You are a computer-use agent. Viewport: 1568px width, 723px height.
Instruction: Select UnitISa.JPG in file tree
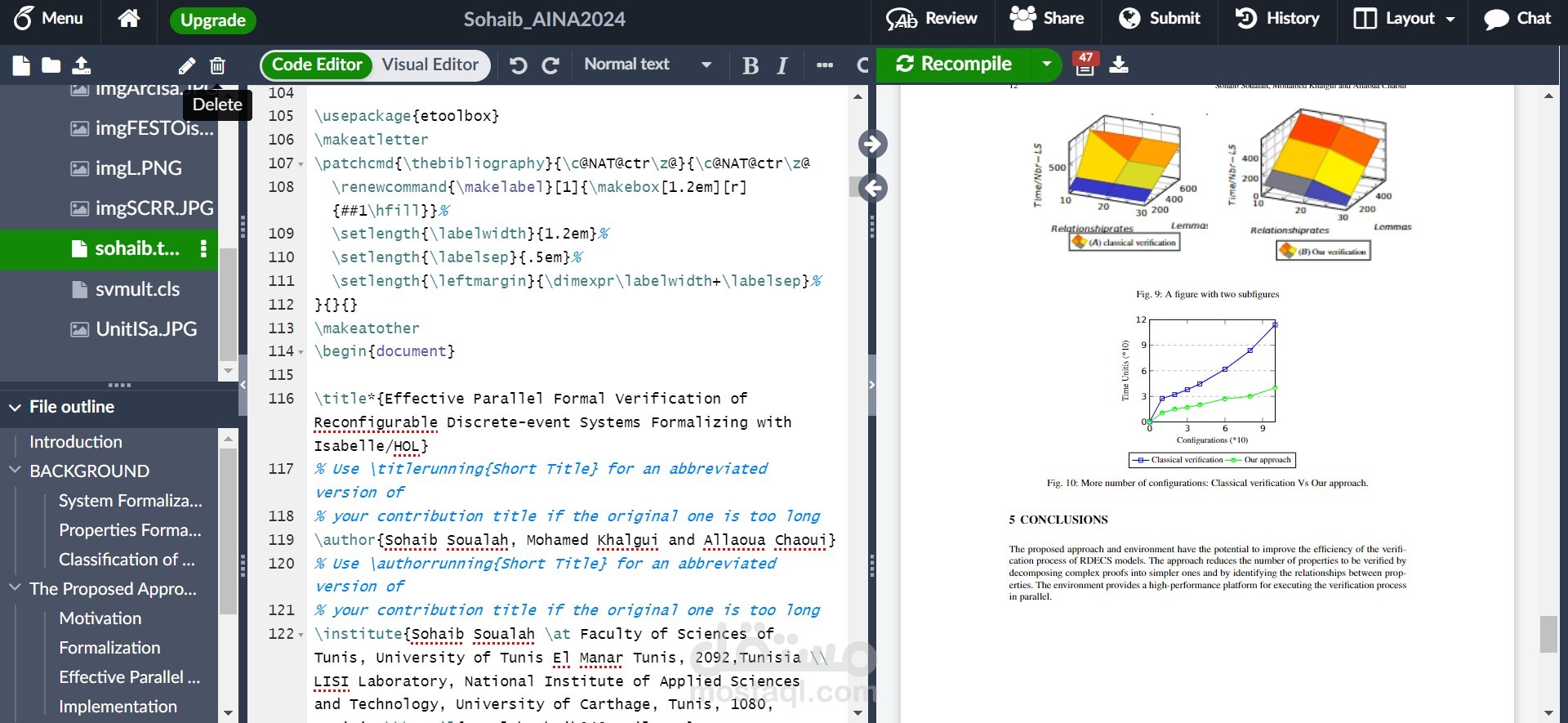point(134,329)
